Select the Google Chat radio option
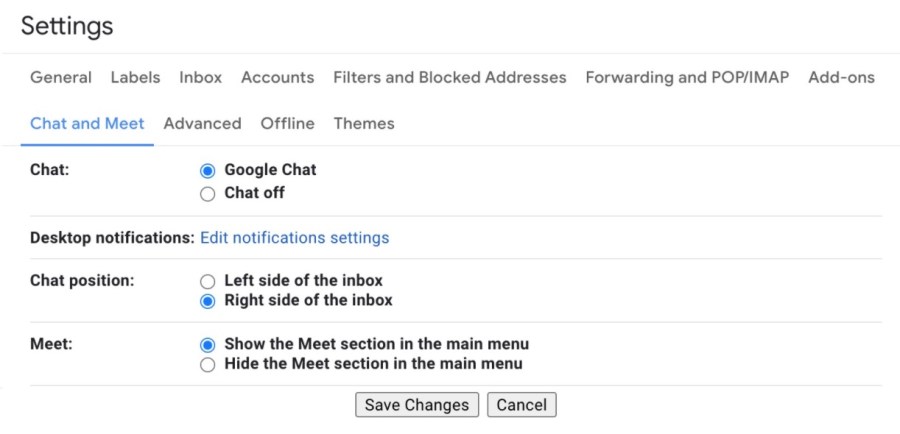 [x=208, y=171]
